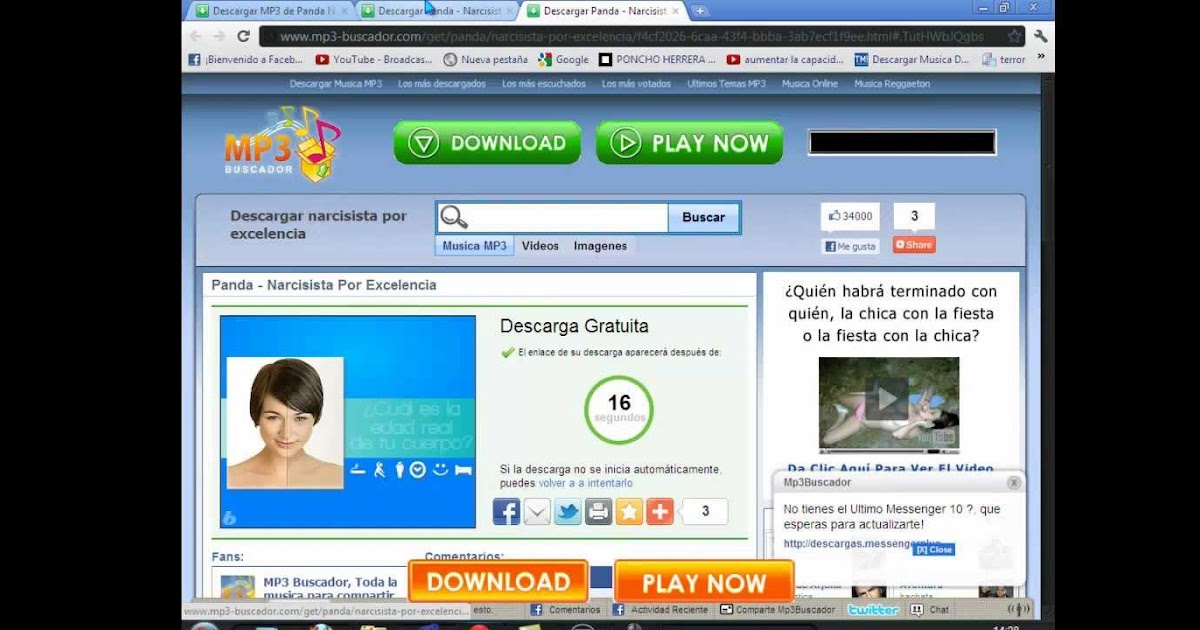The width and height of the screenshot is (1200, 630).
Task: Click the browser forward arrow
Action: tap(219, 36)
